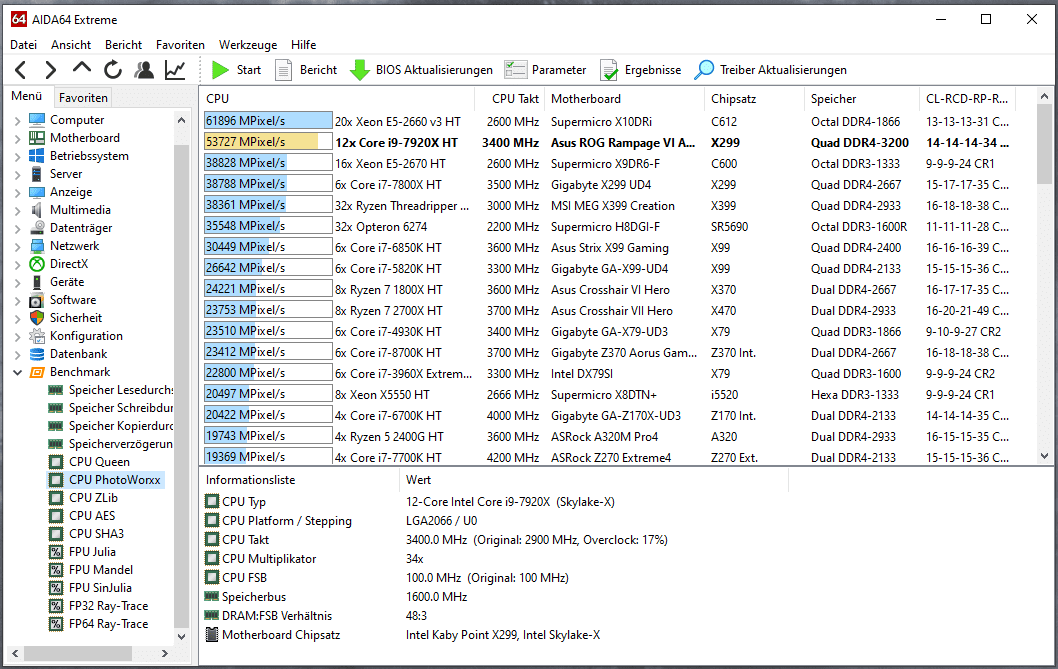Open Speicherverzögerung benchmark

coord(111,444)
